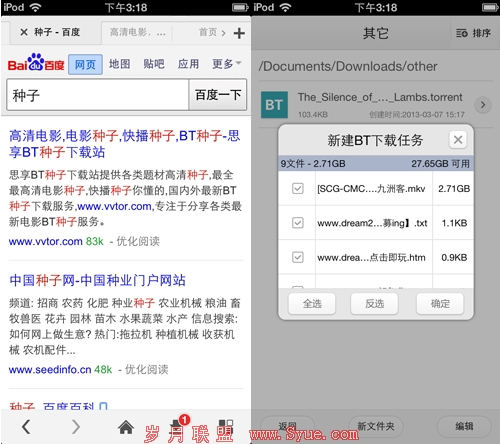The height and width of the screenshot is (444, 500).
Task: Tap the 排序 sort button
Action: coord(473,33)
